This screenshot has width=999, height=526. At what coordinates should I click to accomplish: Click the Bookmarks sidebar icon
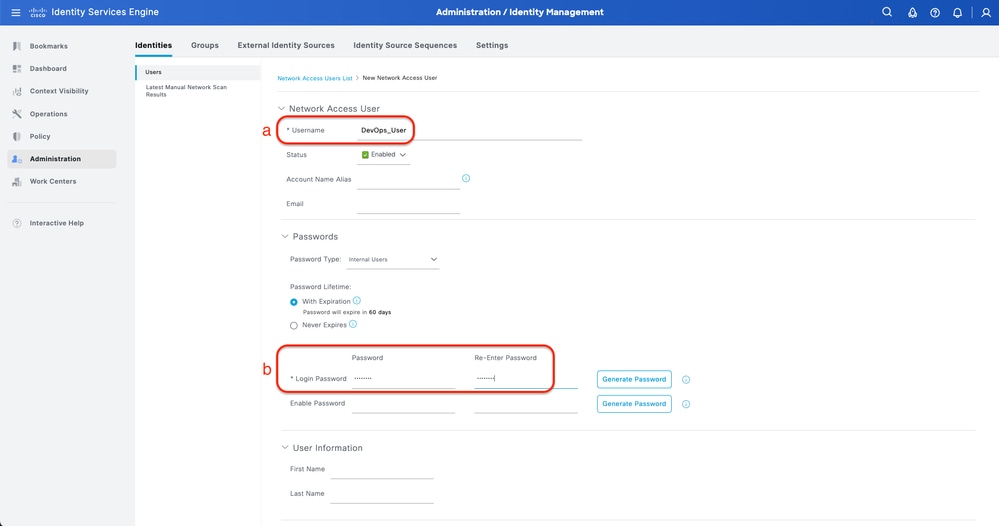tap(17, 46)
